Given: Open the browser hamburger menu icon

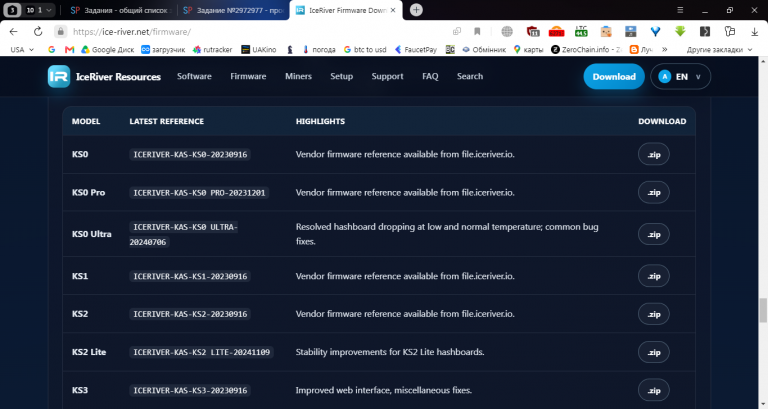Looking at the screenshot, I should click(x=680, y=10).
